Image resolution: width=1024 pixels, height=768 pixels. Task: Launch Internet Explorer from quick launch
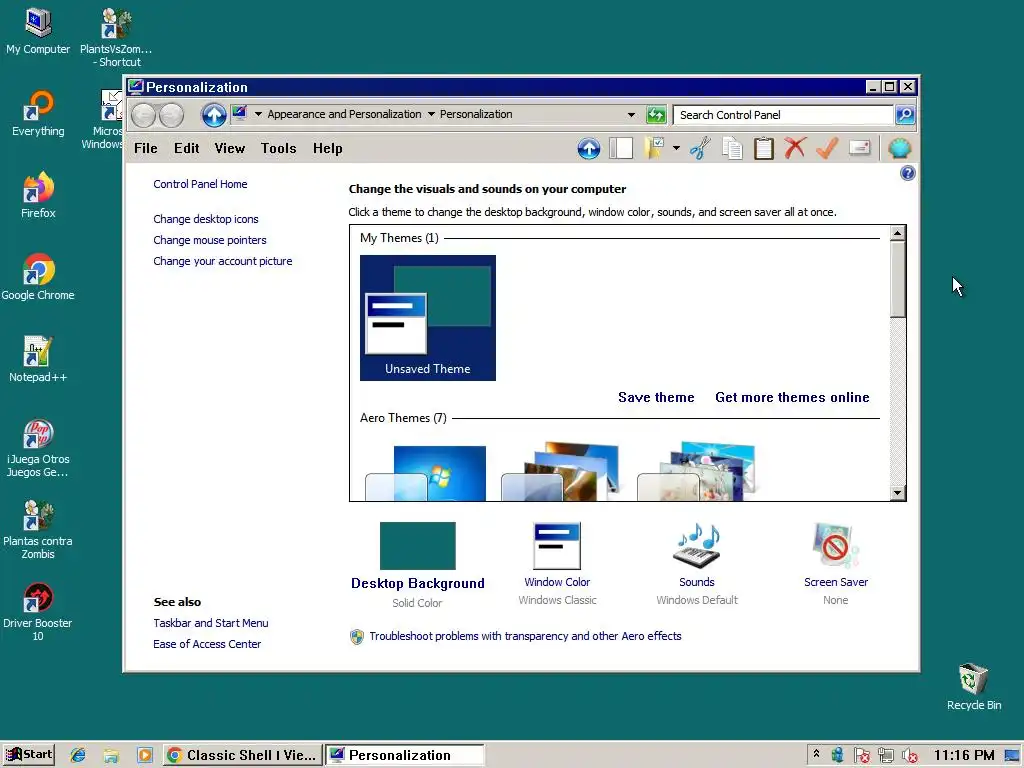tap(78, 756)
